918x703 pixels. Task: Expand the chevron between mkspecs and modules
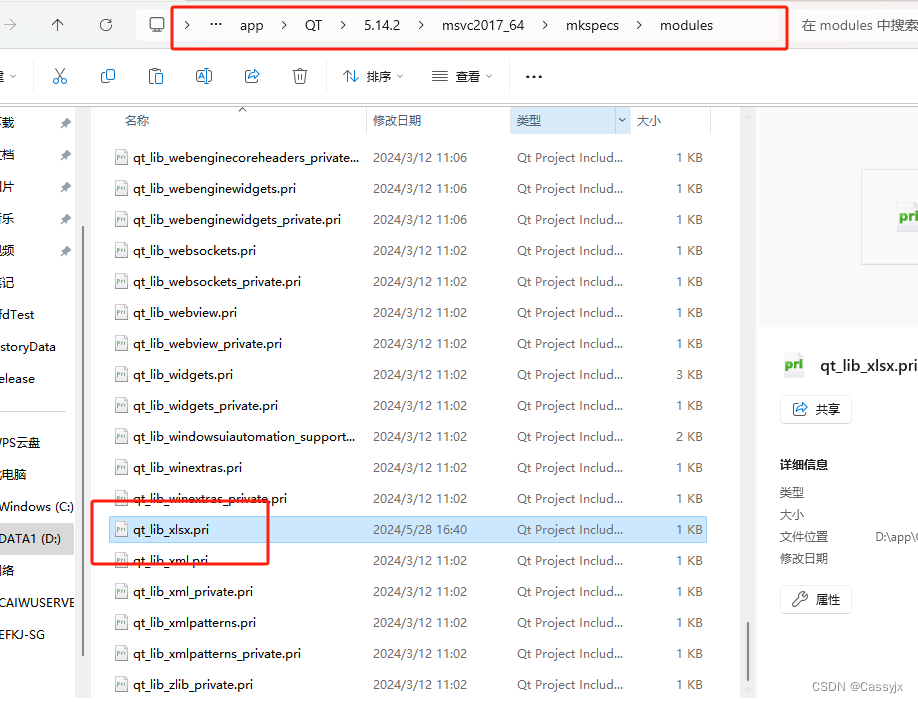(639, 25)
